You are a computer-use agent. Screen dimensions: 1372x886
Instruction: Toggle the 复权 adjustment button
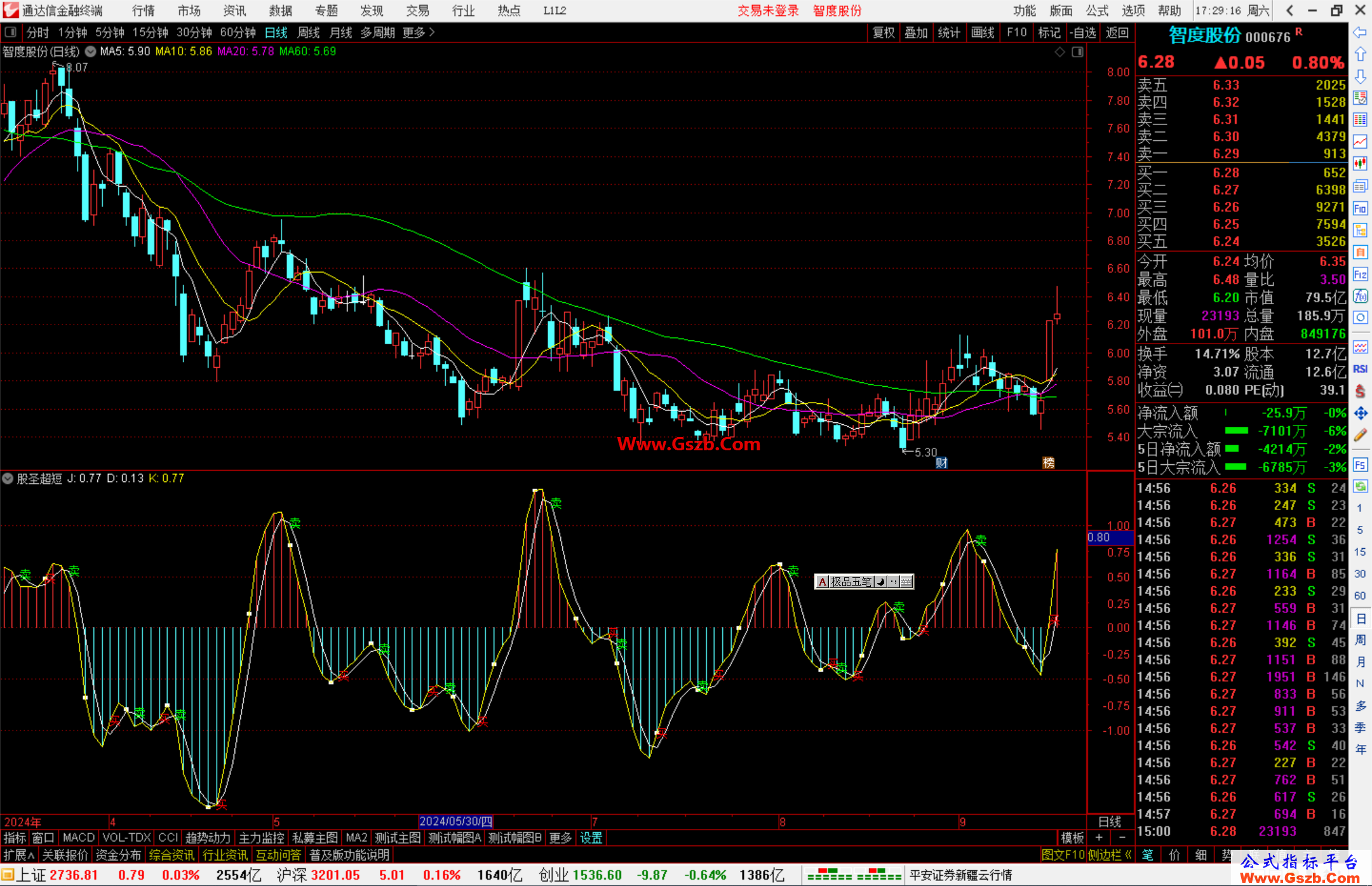pos(884,32)
